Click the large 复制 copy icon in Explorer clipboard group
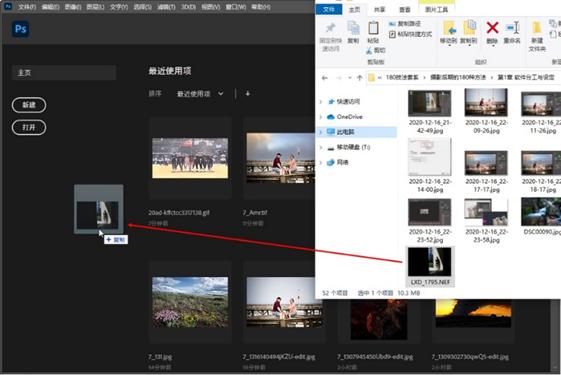The image size is (561, 375). coord(353,28)
